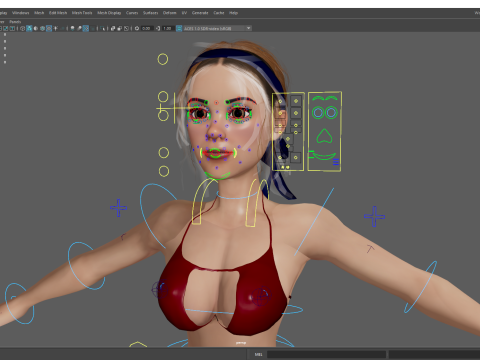Viewport: 480px width, 360px height.
Task: Select the left blue eye circle in face panel
Action: 318,113
